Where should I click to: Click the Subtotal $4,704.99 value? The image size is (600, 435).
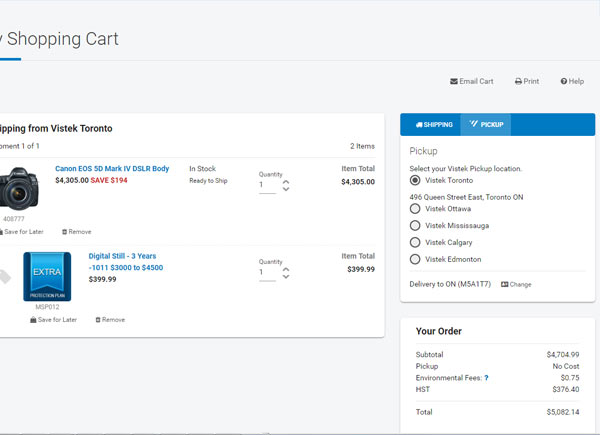pos(562,355)
